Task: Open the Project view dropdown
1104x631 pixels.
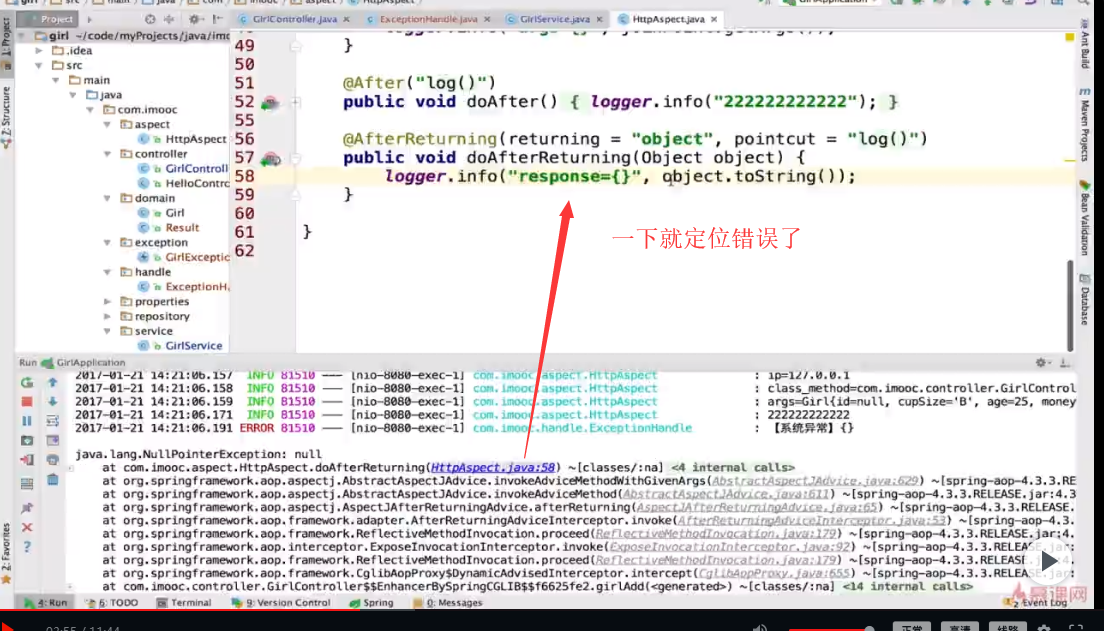Action: [89, 19]
